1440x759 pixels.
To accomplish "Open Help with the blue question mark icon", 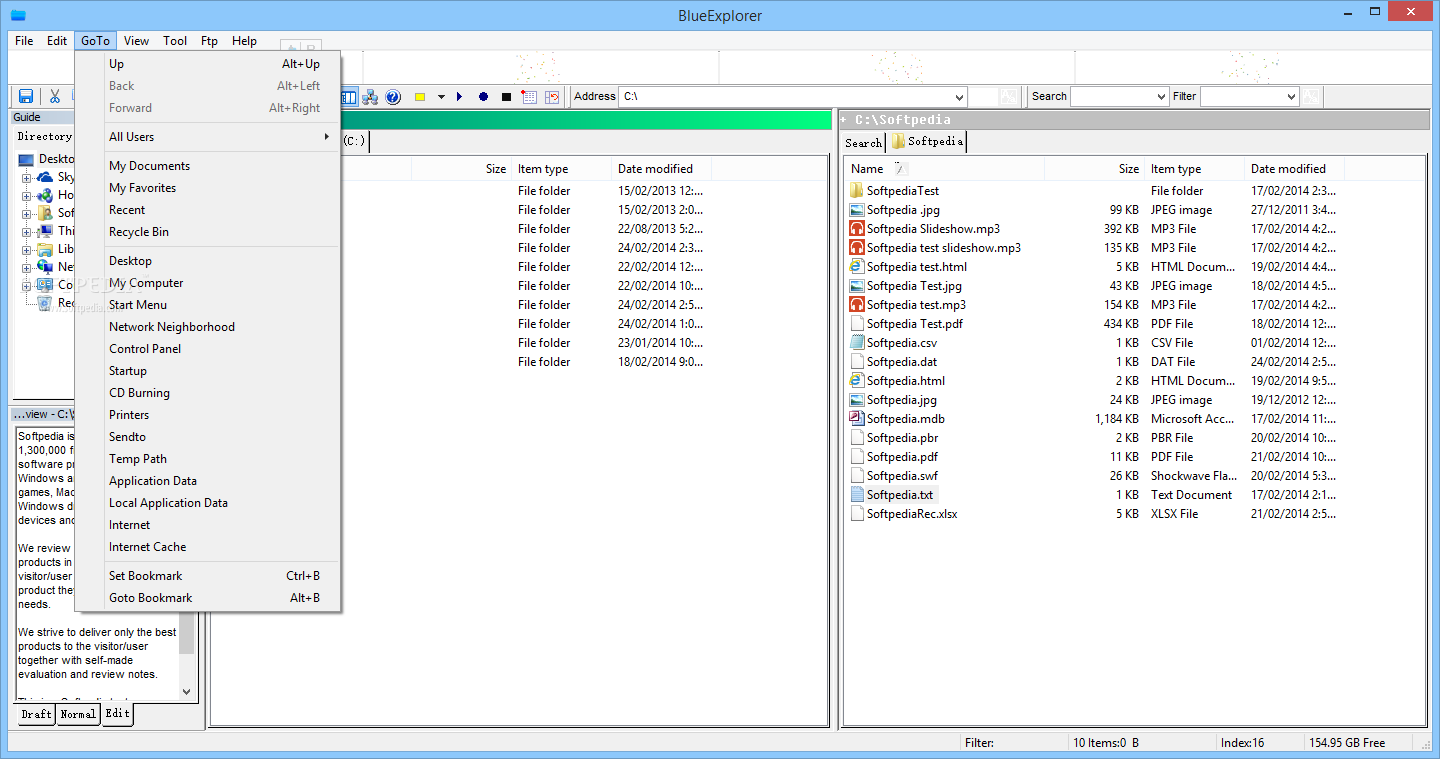I will pyautogui.click(x=393, y=97).
